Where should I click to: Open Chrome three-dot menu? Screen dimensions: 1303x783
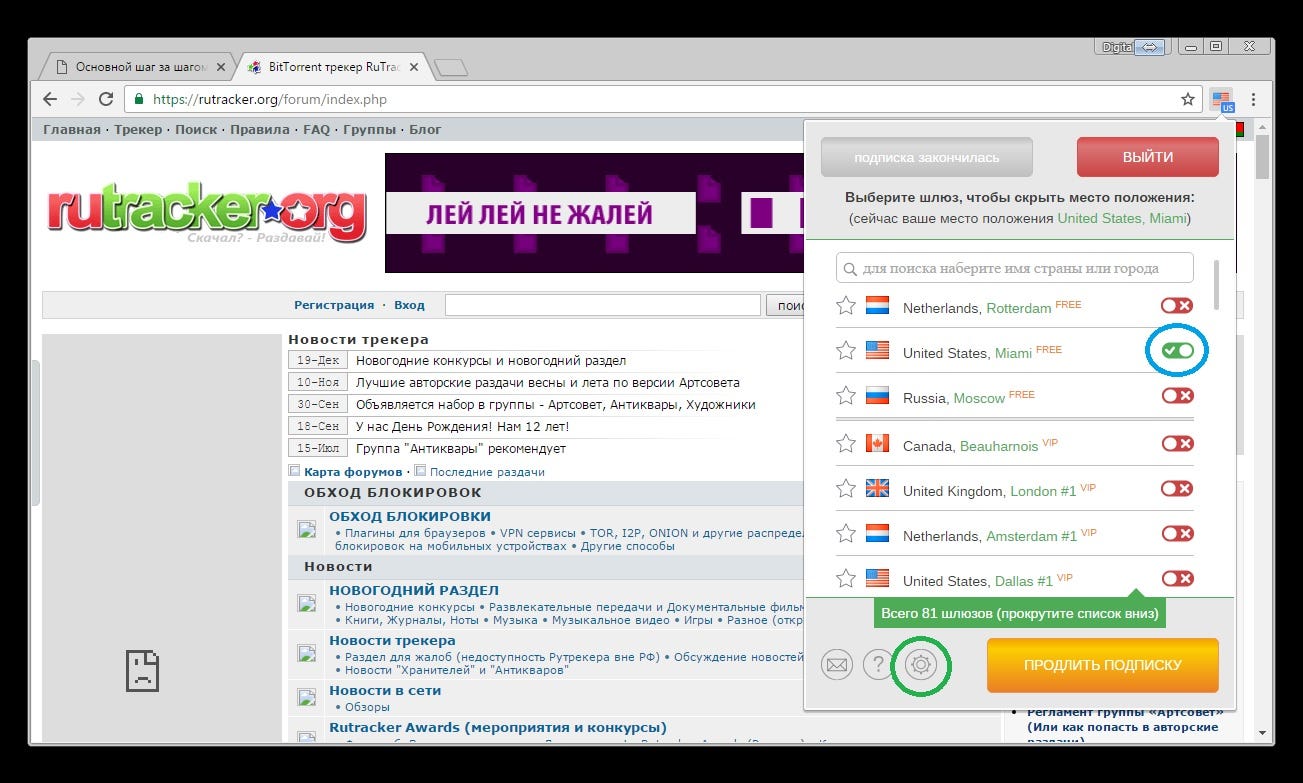pos(1253,99)
